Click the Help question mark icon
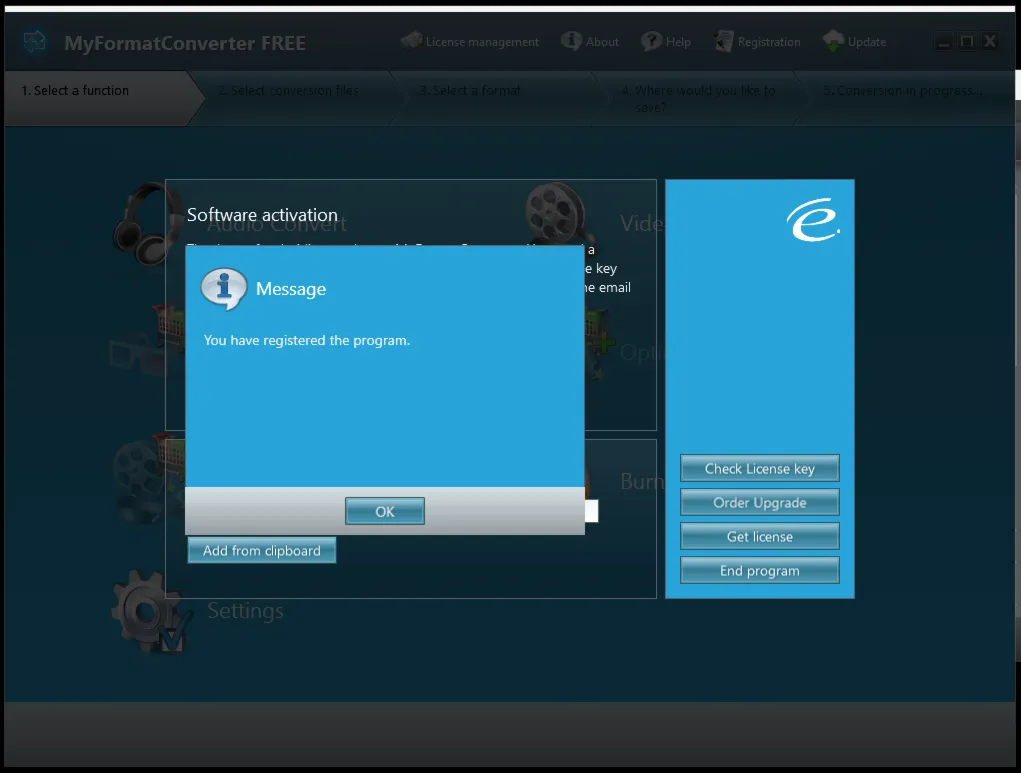This screenshot has width=1021, height=773. pos(650,41)
